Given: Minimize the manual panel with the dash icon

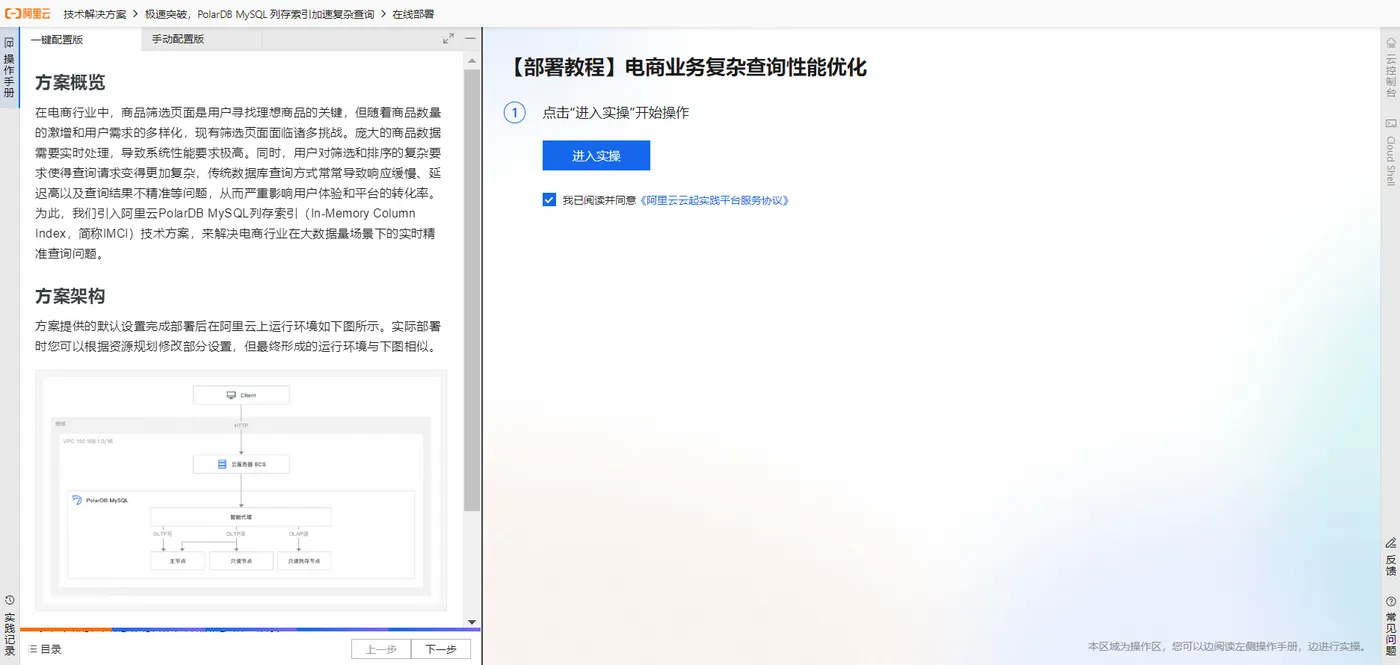Looking at the screenshot, I should pos(470,39).
